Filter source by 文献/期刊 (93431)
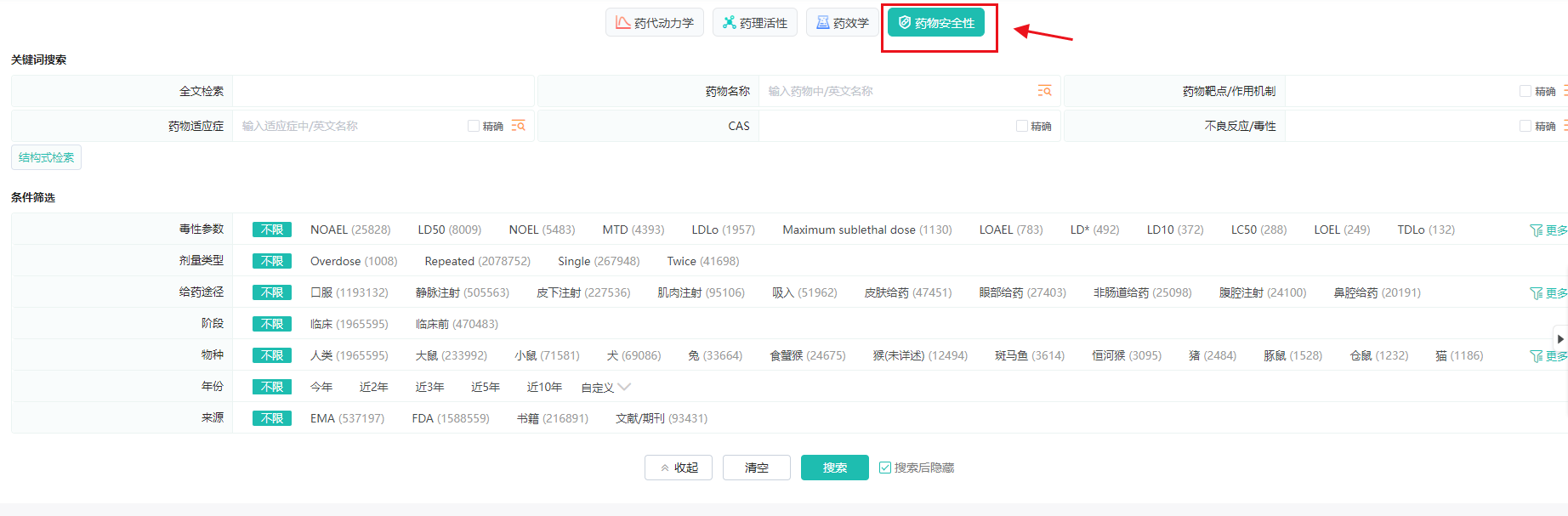 point(662,418)
